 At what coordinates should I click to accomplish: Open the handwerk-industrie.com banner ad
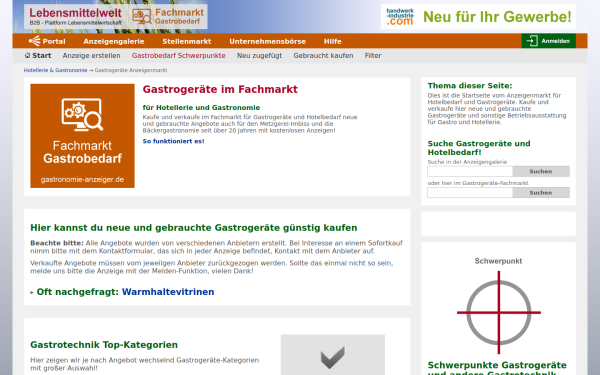[x=478, y=17]
